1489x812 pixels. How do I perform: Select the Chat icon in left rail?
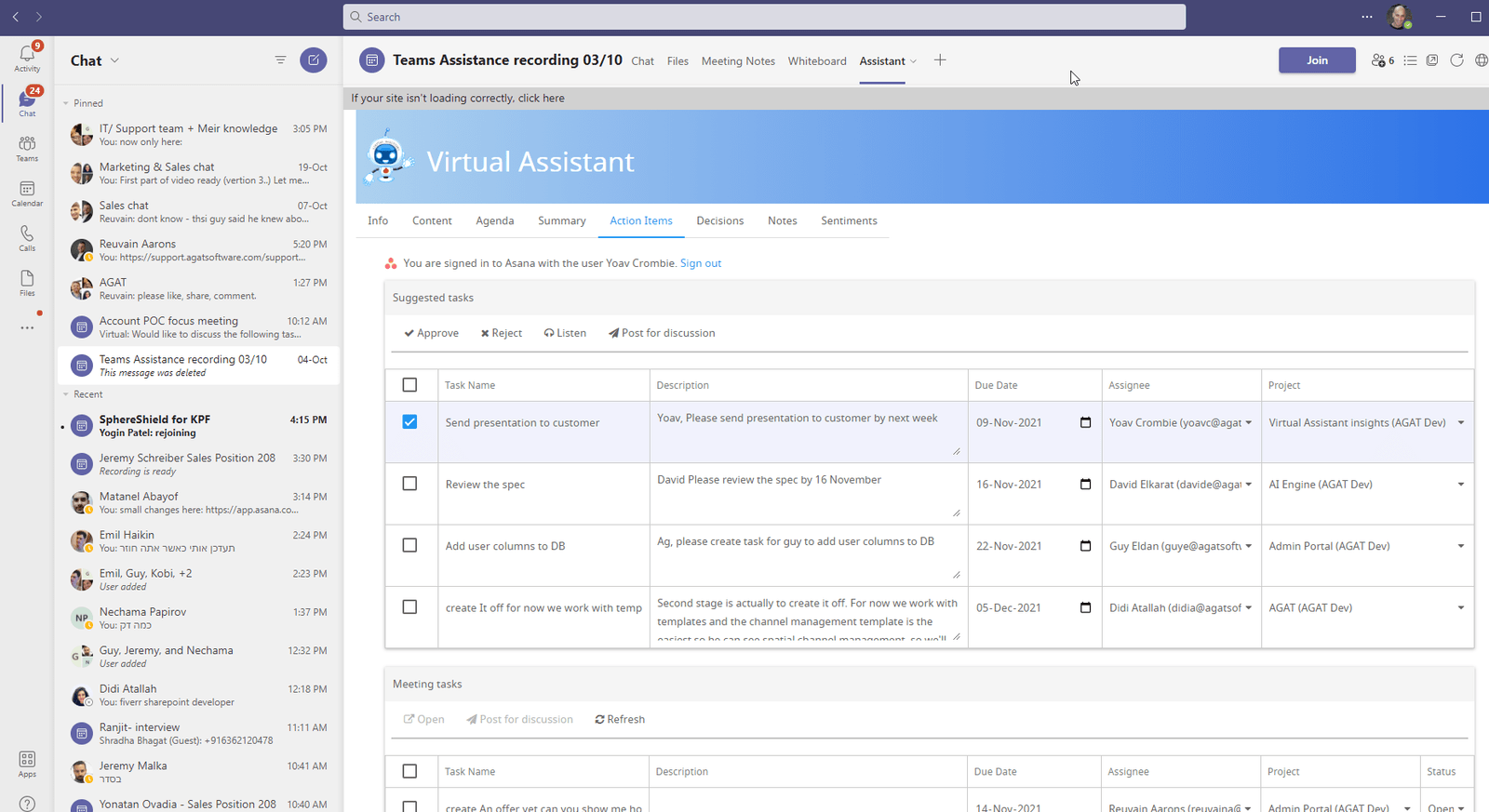click(27, 102)
